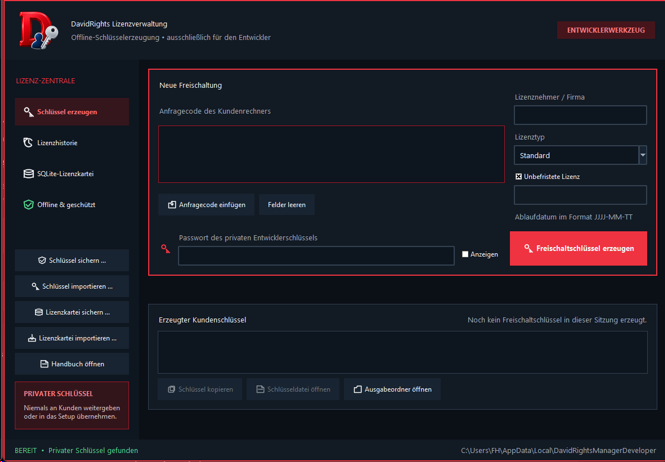Click Lizenzkartei sichern button
This screenshot has height=462, width=665.
click(x=72, y=312)
